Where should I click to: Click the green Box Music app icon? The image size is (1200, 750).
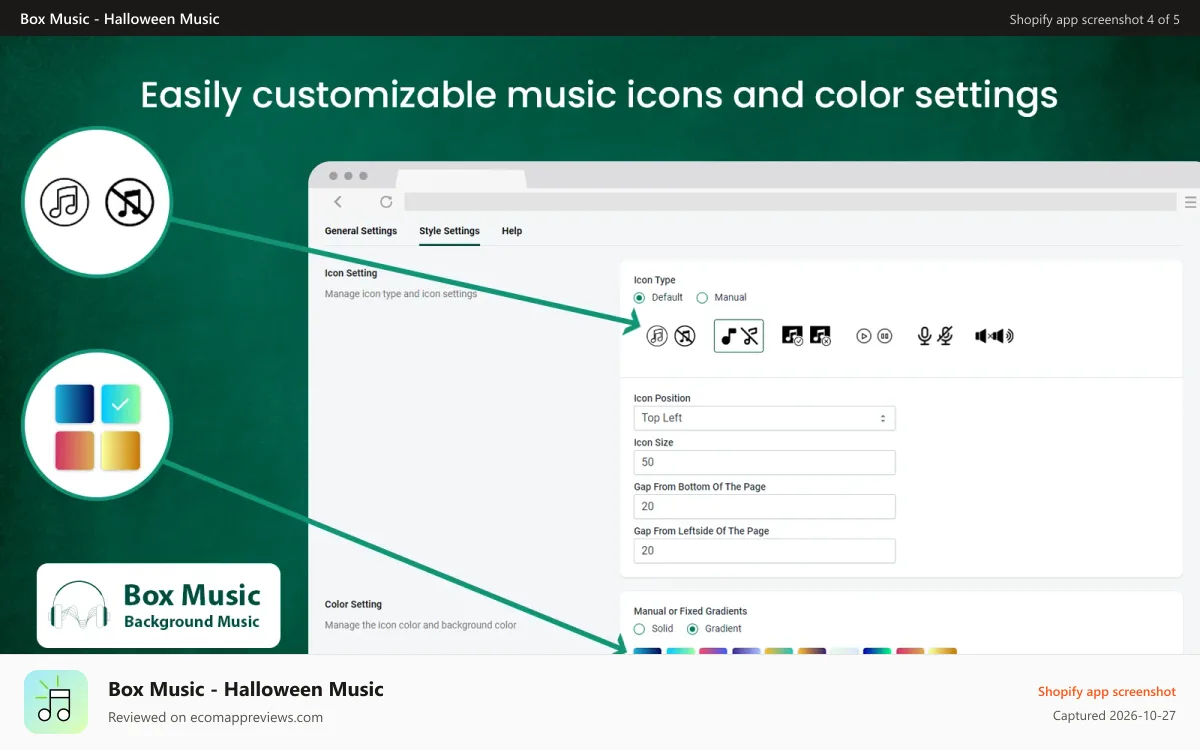56,702
